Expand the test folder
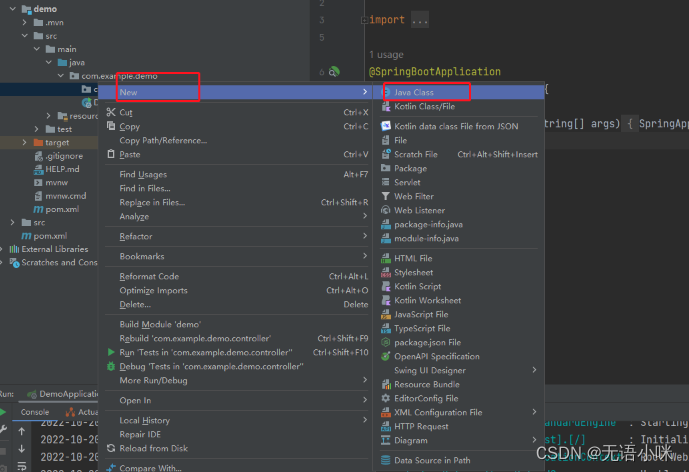This screenshot has width=689, height=472. click(x=36, y=129)
